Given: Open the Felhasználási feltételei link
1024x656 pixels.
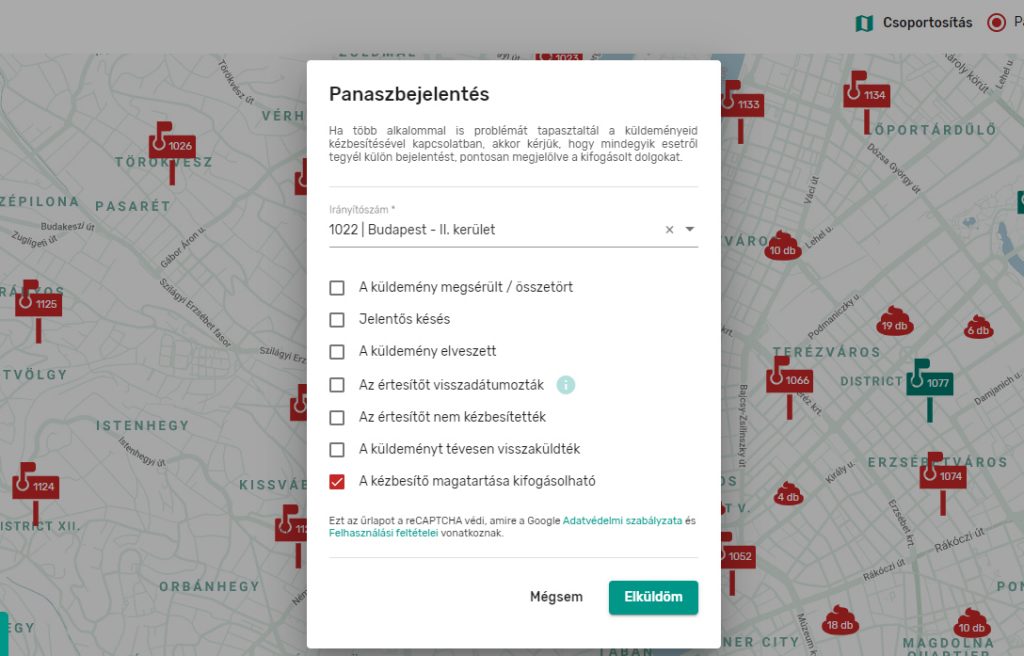Looking at the screenshot, I should pyautogui.click(x=383, y=534).
